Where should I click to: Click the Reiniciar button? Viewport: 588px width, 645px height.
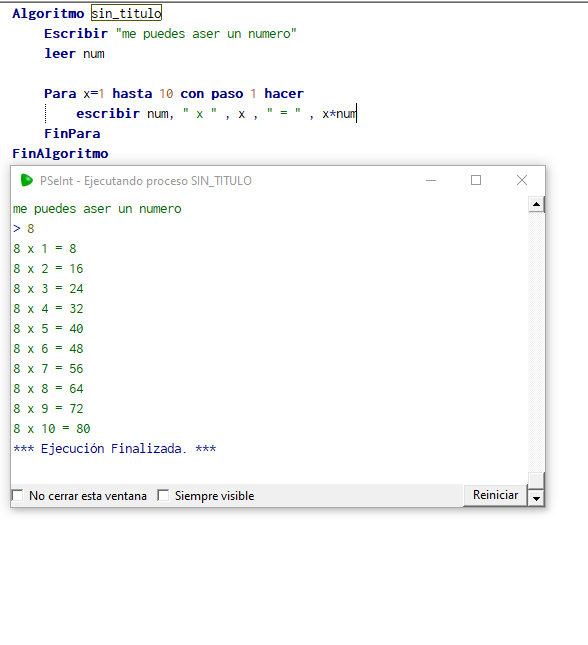click(495, 495)
